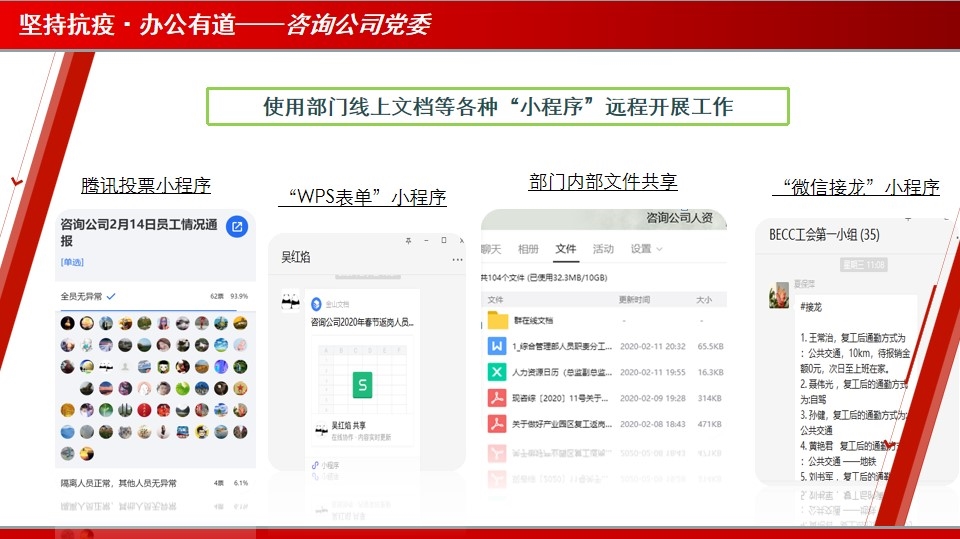The image size is (960, 539).
Task: Click the green S spreadsheet icon
Action: 362,385
